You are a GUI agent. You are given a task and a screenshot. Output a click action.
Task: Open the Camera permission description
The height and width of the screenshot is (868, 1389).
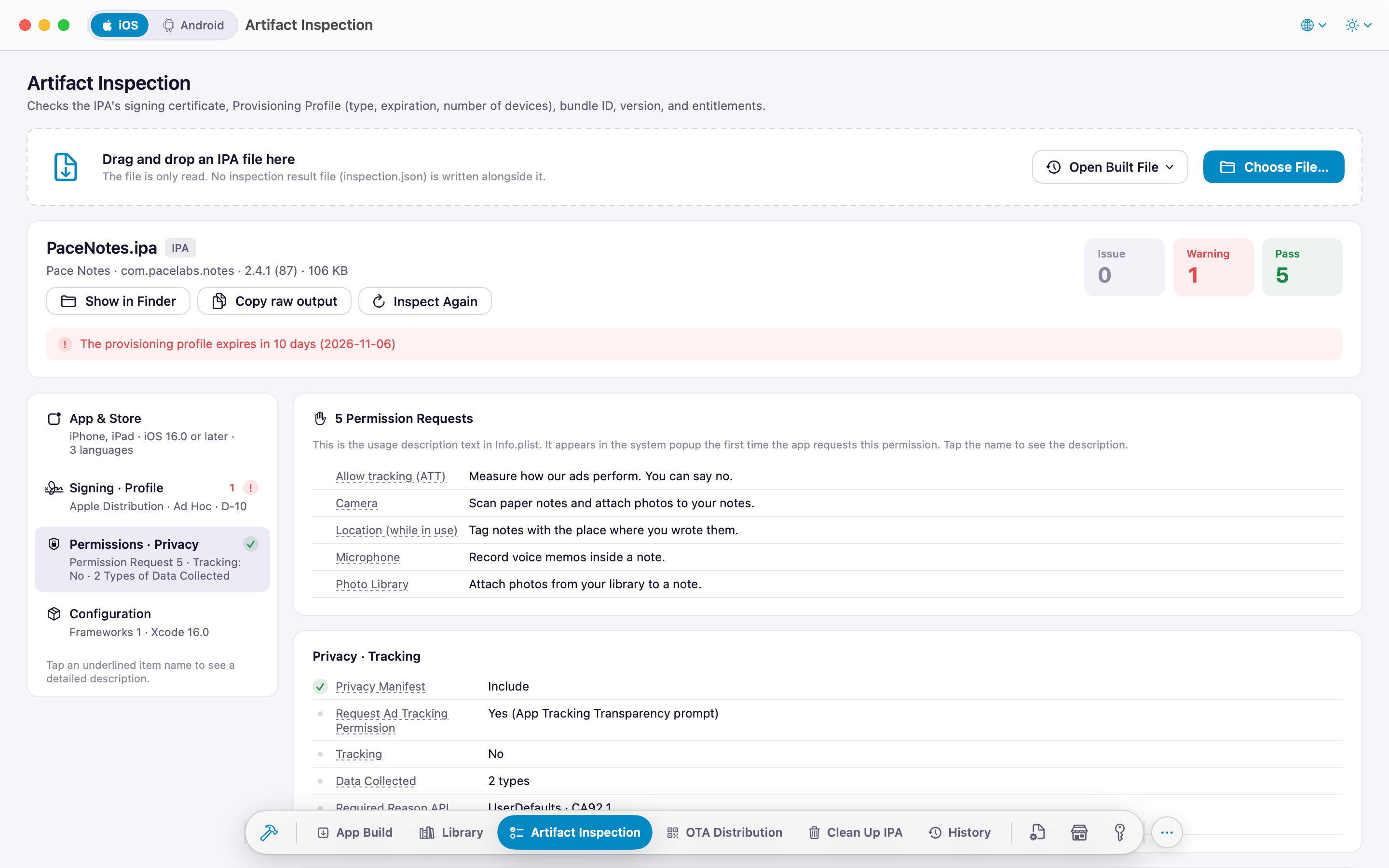coord(356,503)
